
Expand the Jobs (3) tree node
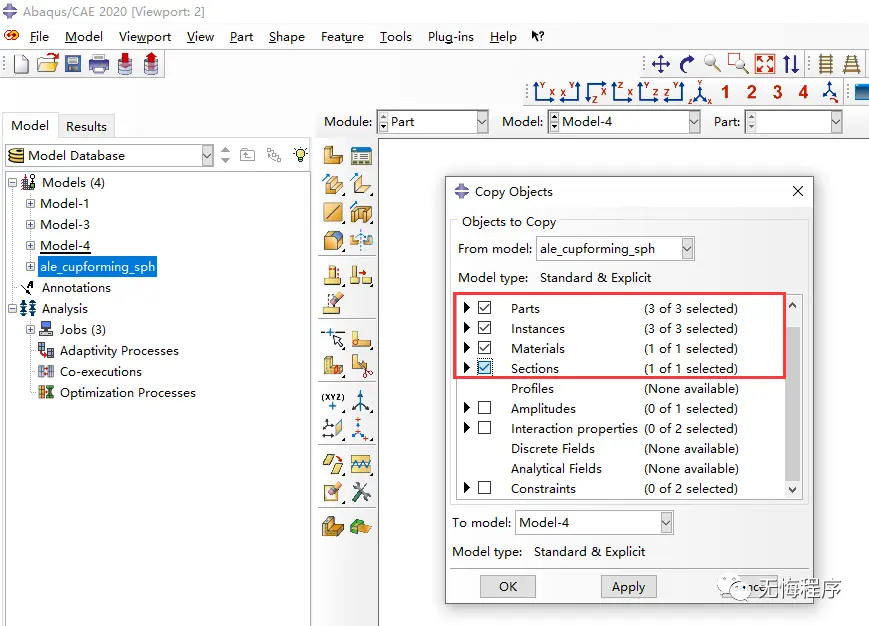pos(30,329)
